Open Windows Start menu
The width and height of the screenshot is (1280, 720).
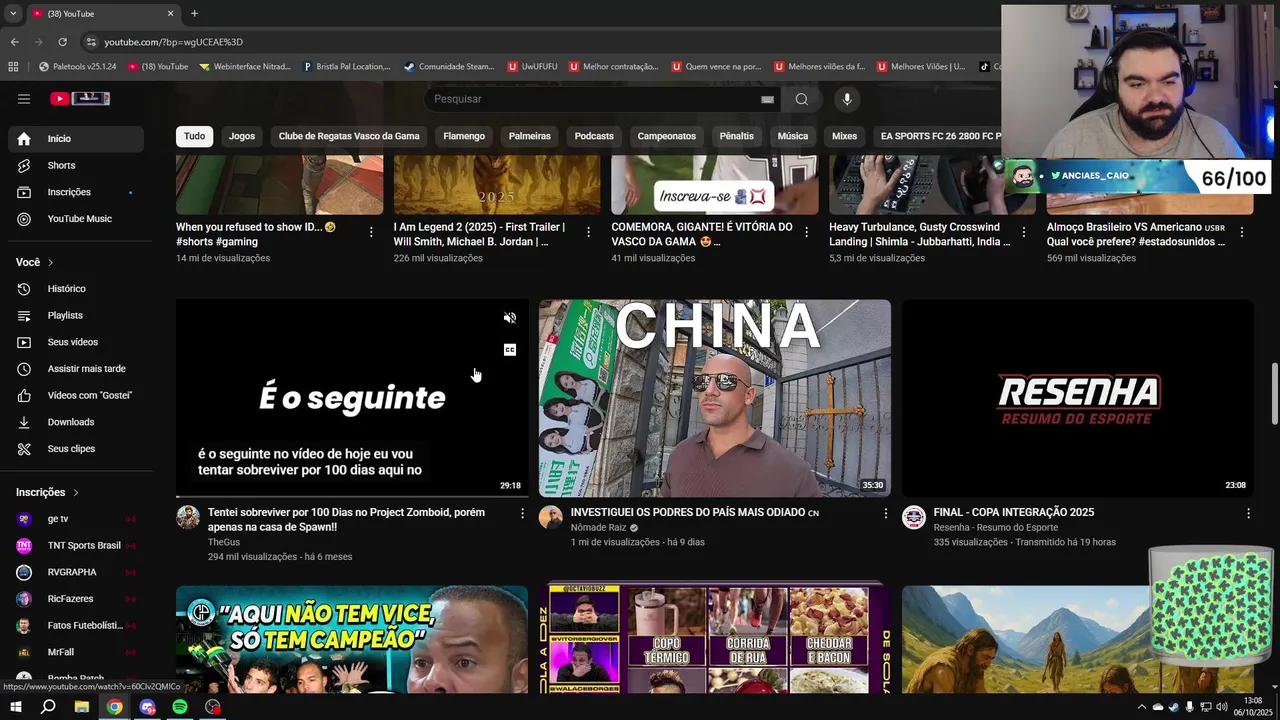pyautogui.click(x=16, y=707)
